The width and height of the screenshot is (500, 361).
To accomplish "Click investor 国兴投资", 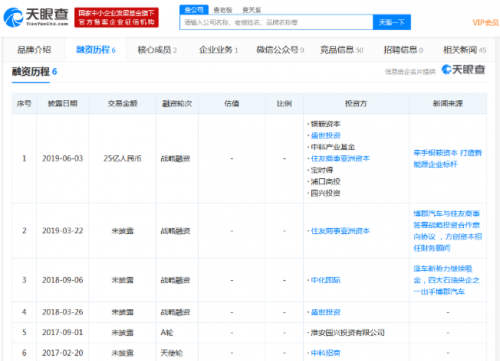I will click(x=325, y=193).
